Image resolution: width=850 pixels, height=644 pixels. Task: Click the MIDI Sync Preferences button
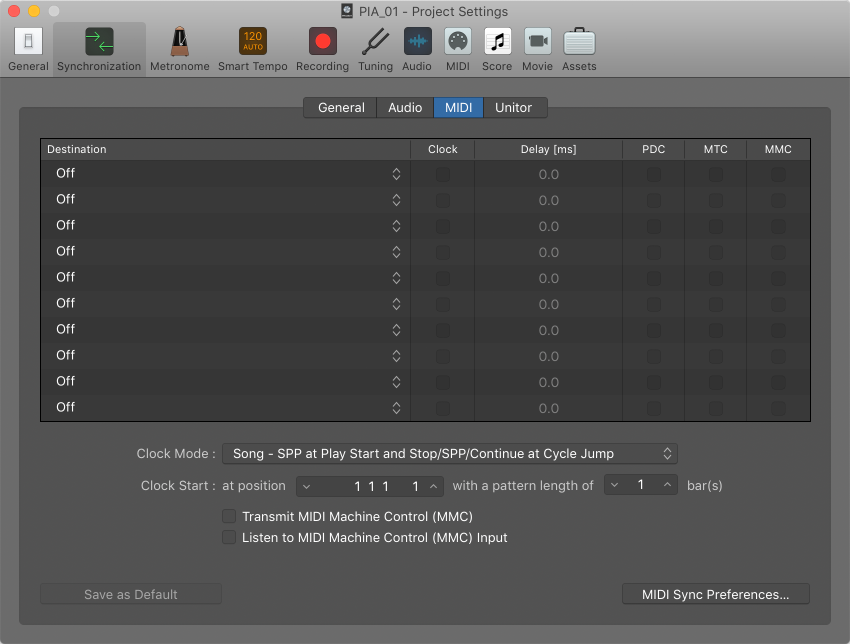pyautogui.click(x=716, y=594)
